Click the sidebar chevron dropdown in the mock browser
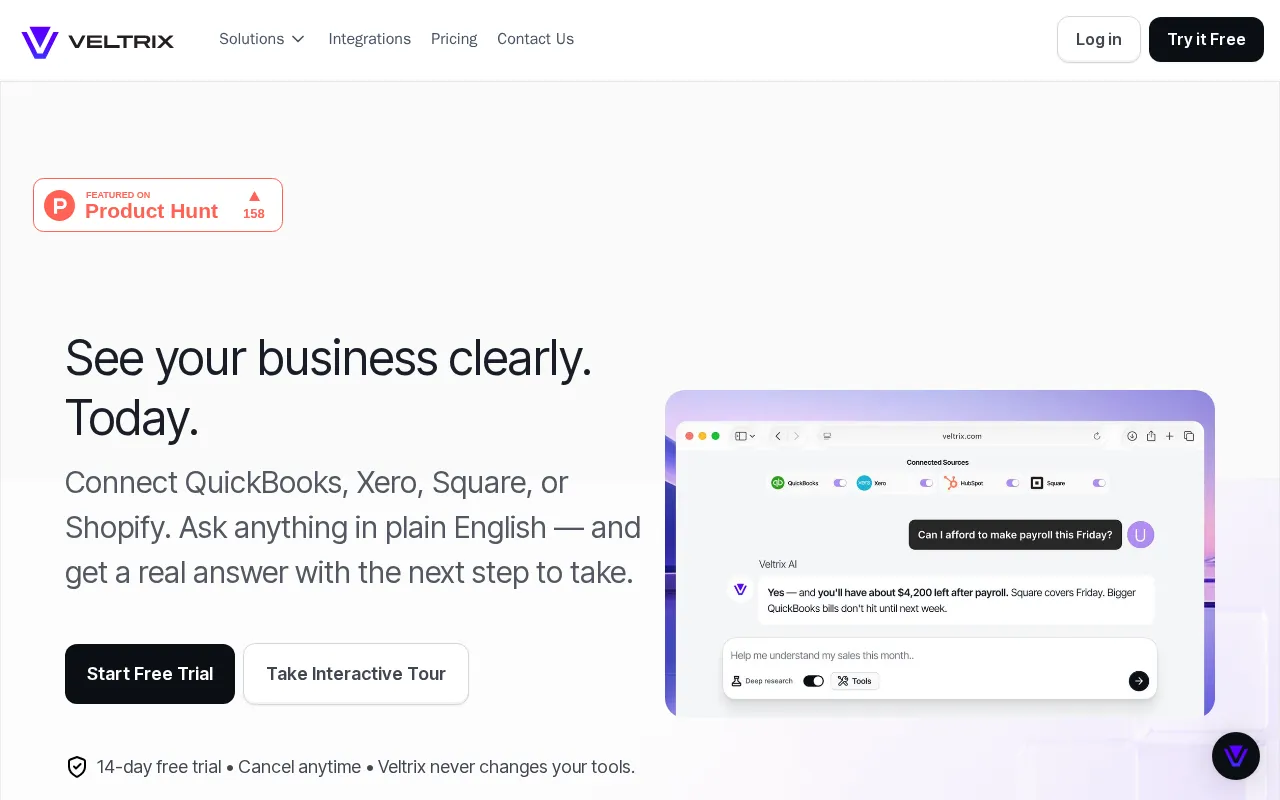 click(x=752, y=436)
